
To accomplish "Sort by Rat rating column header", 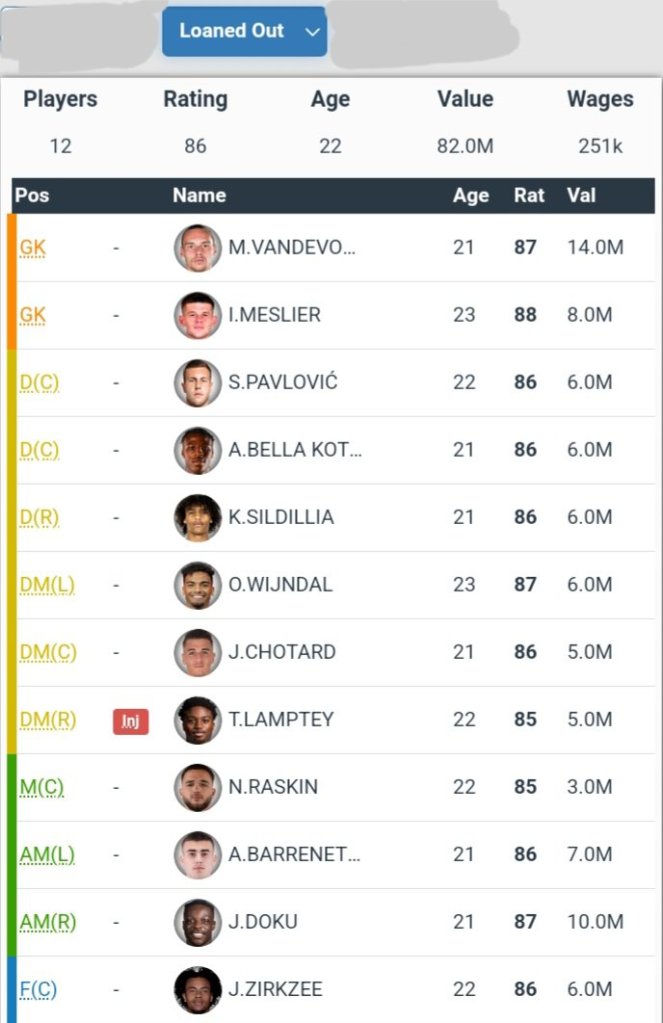I will tap(529, 195).
